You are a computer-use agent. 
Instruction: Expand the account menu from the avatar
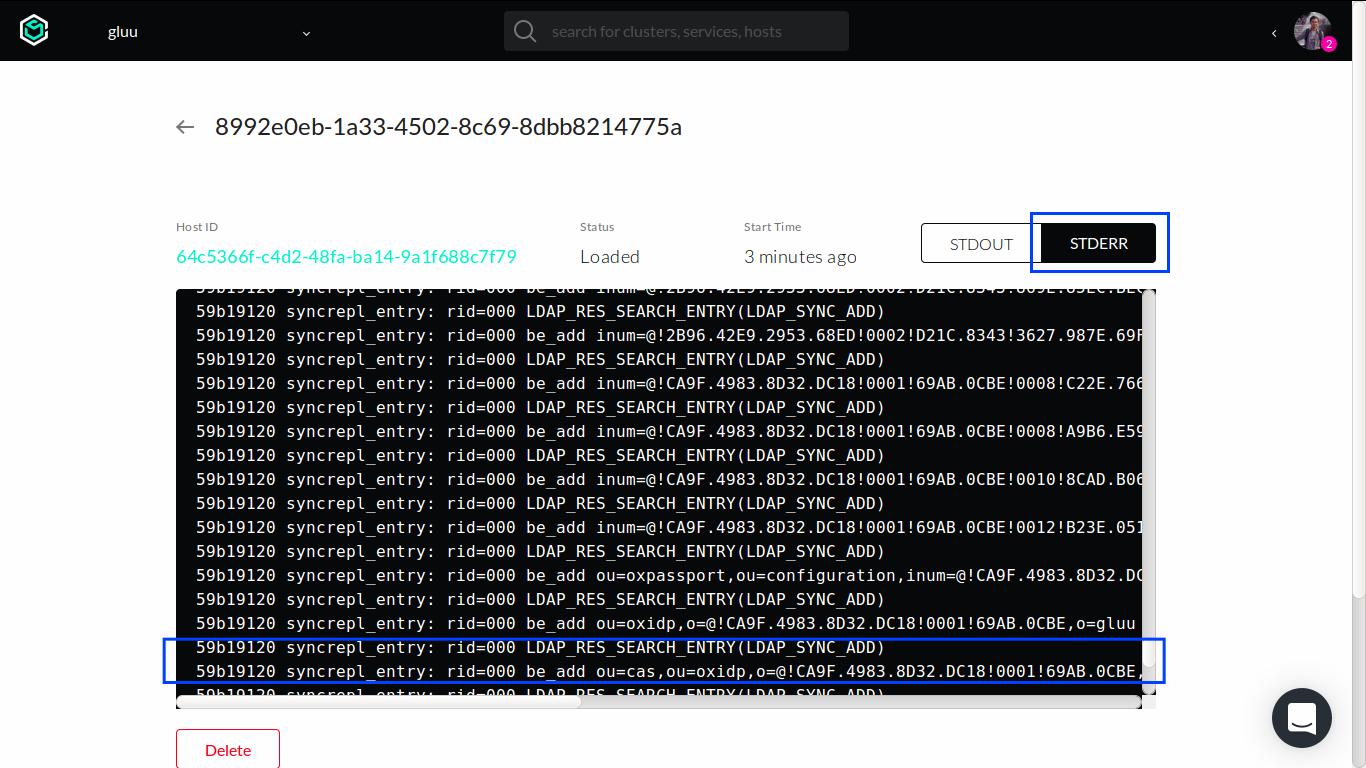click(x=1311, y=30)
